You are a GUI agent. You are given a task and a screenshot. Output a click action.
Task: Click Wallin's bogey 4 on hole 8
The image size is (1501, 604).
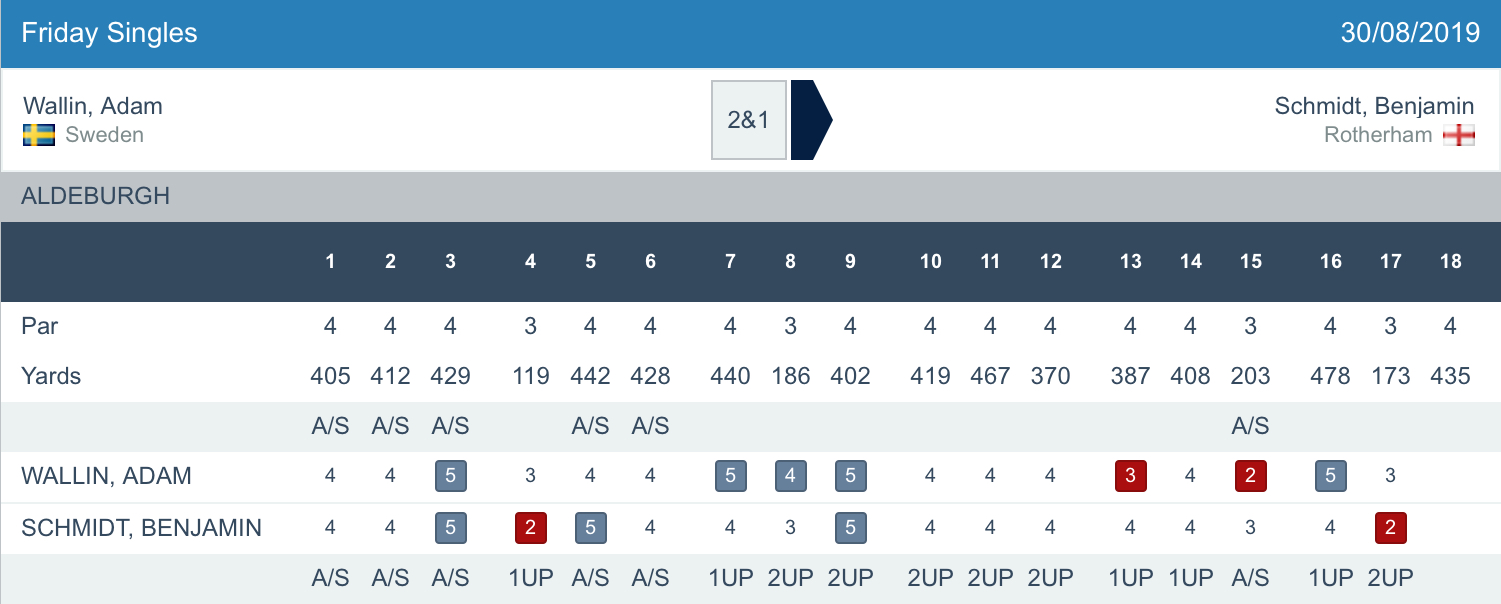coord(791,477)
